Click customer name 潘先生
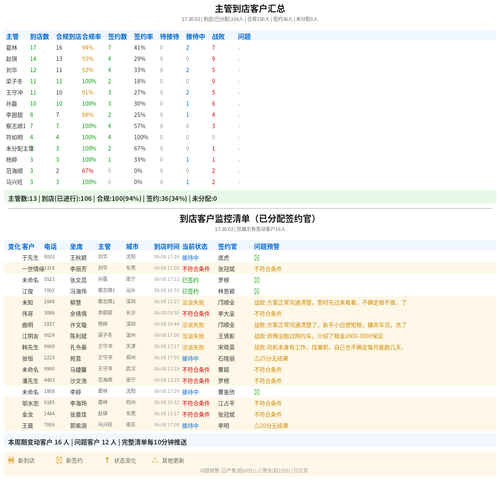The width and height of the screenshot is (500, 493). pos(30,381)
